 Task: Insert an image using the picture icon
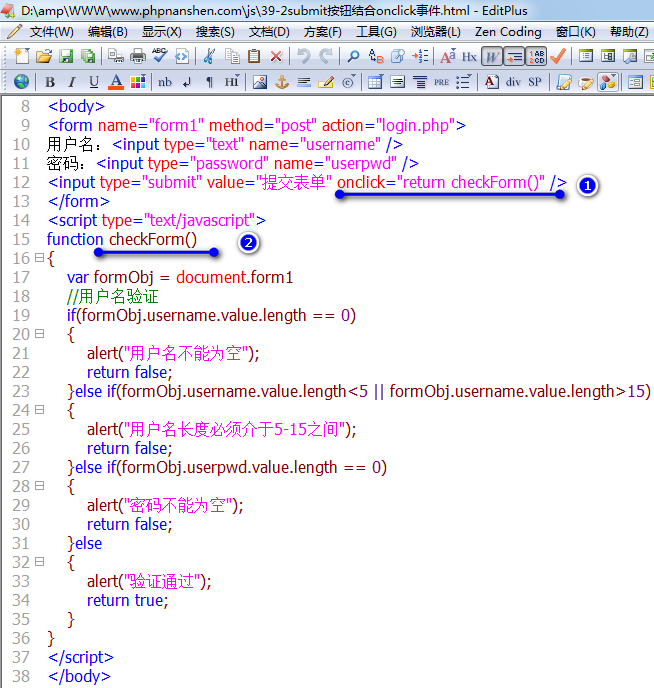click(260, 82)
